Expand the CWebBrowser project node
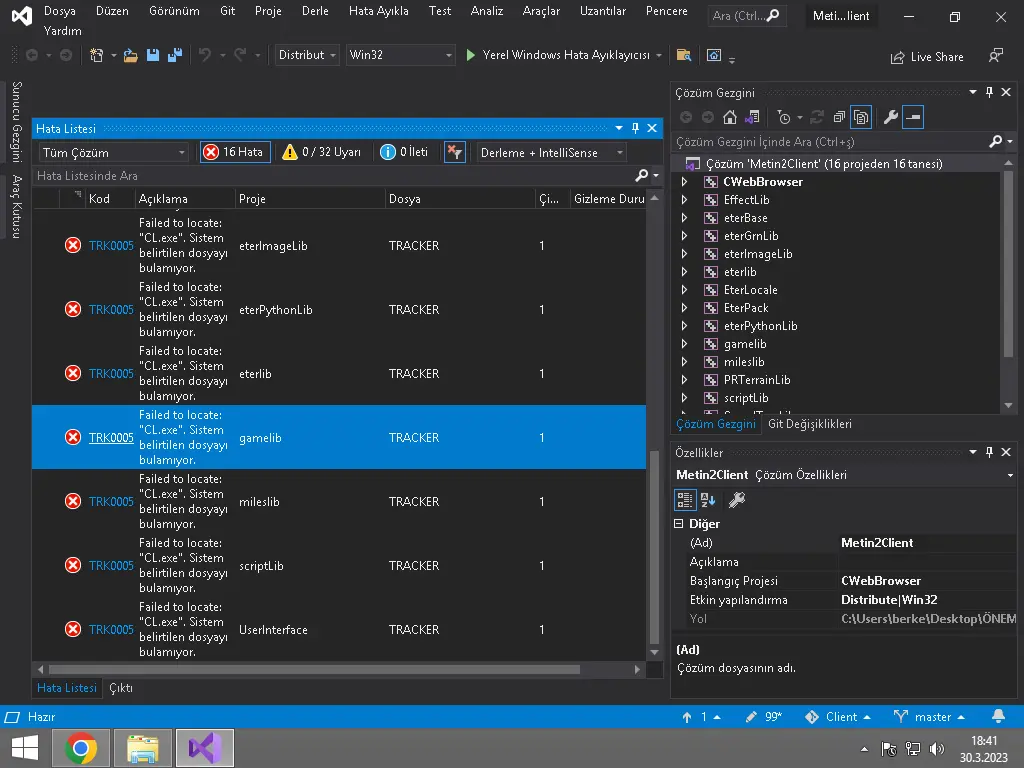This screenshot has width=1024, height=768. tap(684, 182)
